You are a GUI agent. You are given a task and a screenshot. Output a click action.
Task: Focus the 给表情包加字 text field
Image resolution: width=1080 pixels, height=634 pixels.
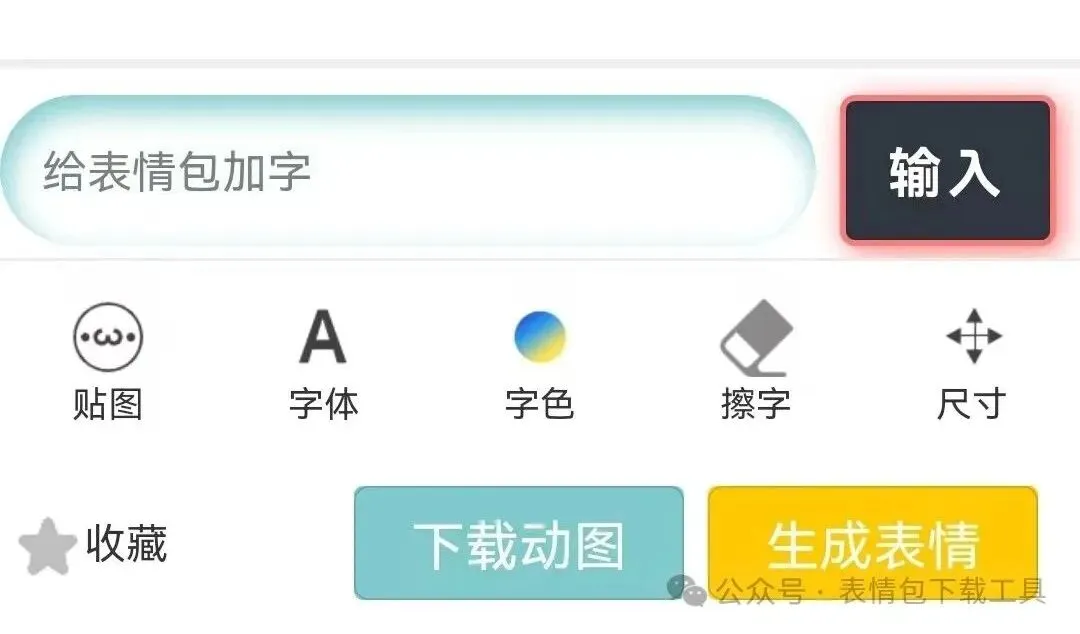(x=408, y=171)
